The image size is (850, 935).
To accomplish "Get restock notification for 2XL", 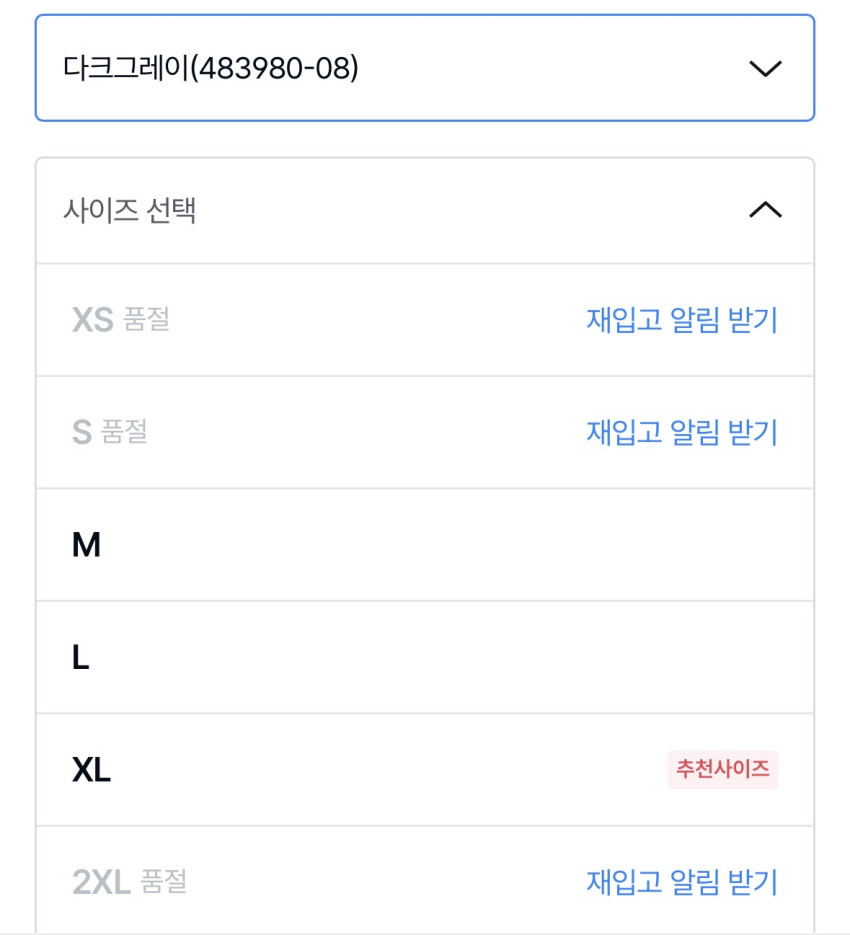I will tap(681, 882).
